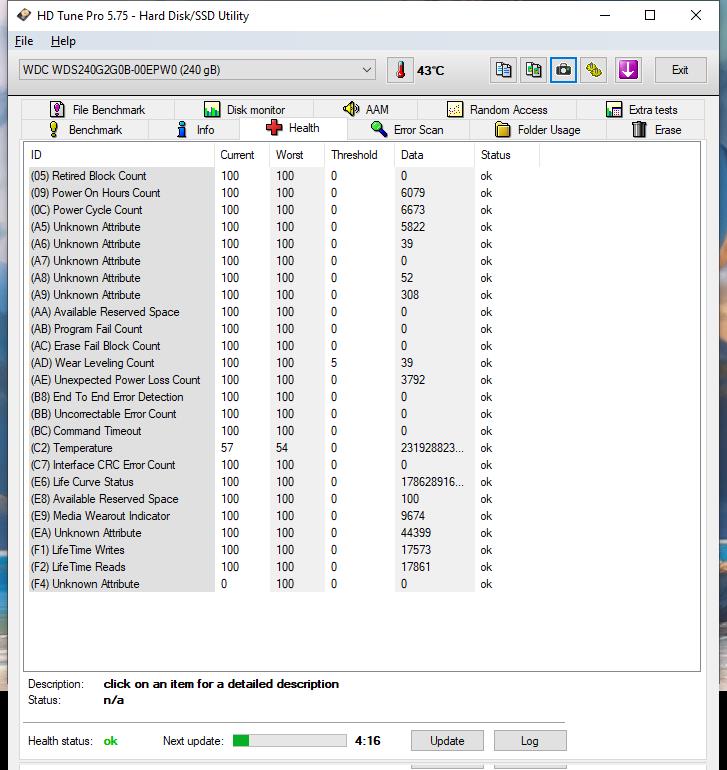The image size is (727, 770).
Task: Click the Exit button
Action: pyautogui.click(x=680, y=70)
